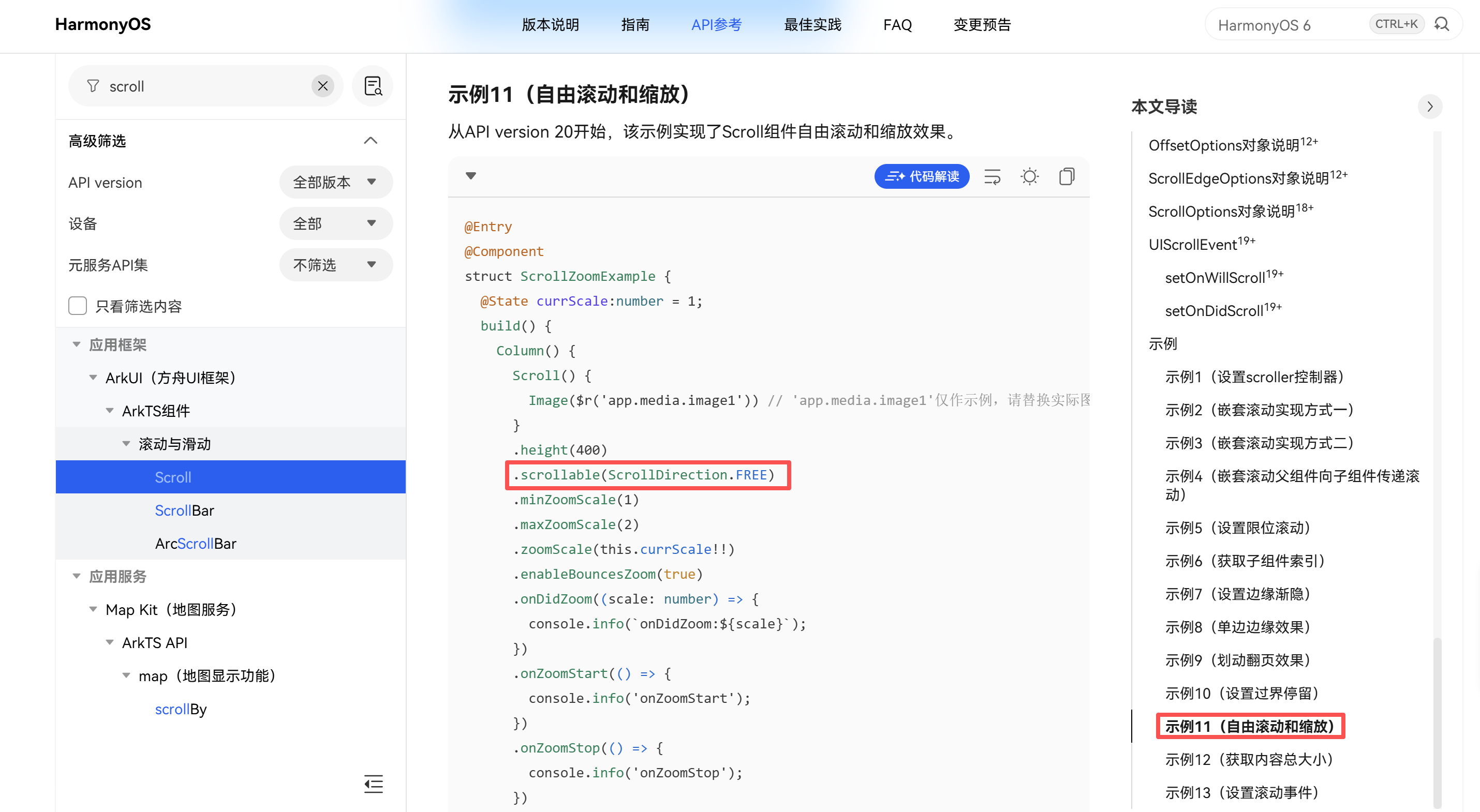Jump to 示例7（设置边缘渐隐）
The width and height of the screenshot is (1480, 812).
point(1238,593)
